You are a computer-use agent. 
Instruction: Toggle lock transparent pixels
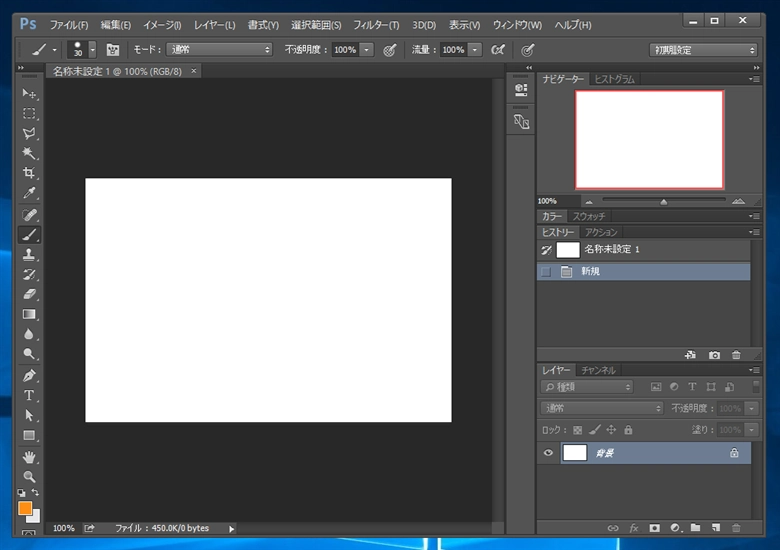point(578,430)
